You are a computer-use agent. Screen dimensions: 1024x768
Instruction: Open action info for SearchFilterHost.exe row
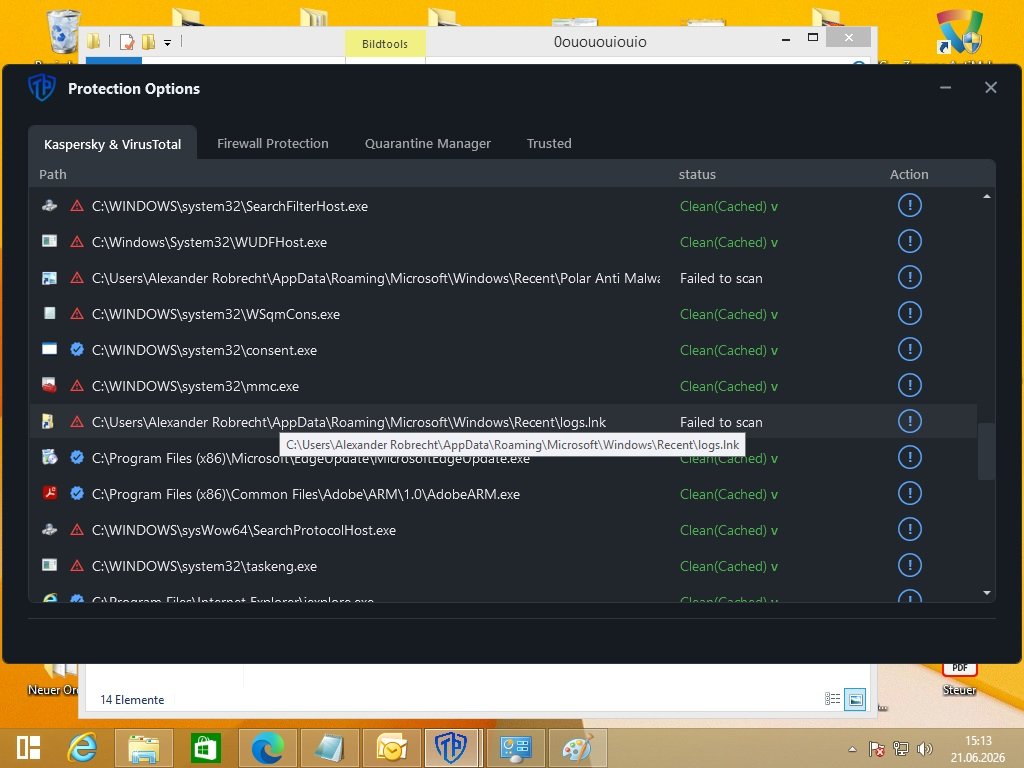click(909, 205)
